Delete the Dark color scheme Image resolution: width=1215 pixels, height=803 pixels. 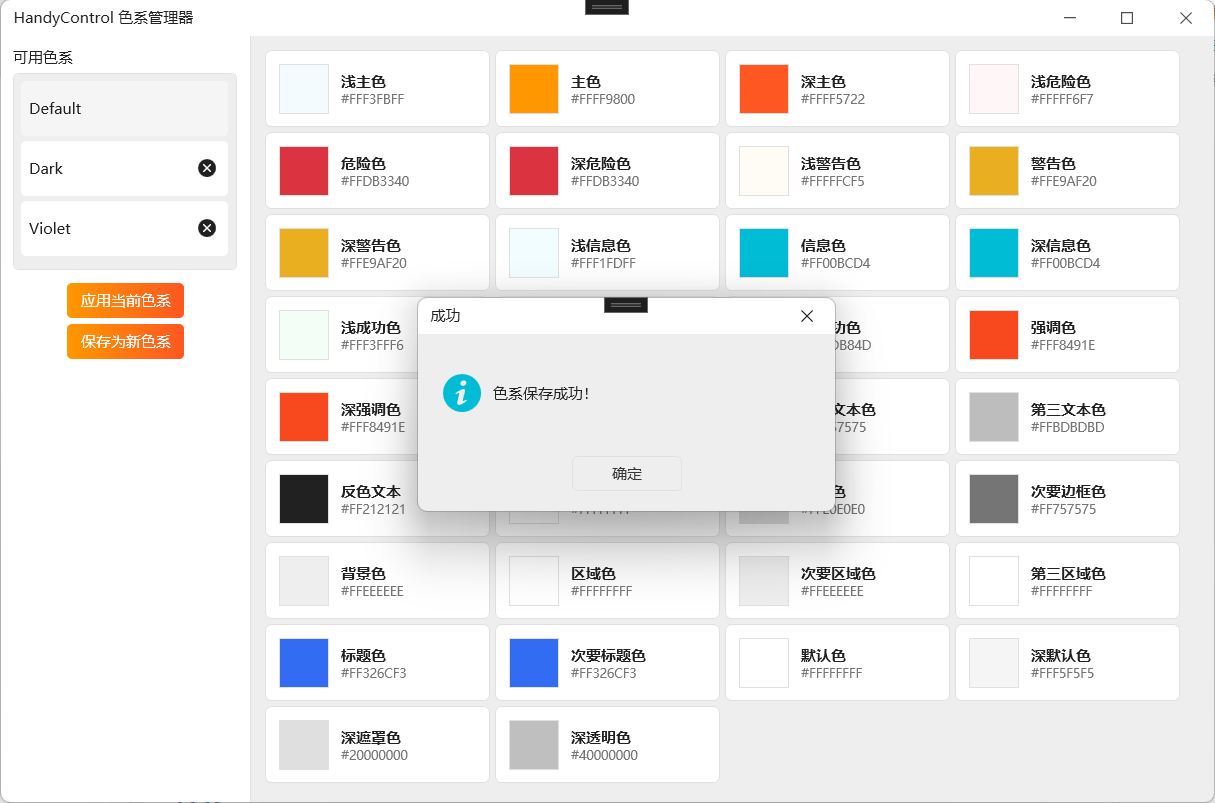pos(207,168)
